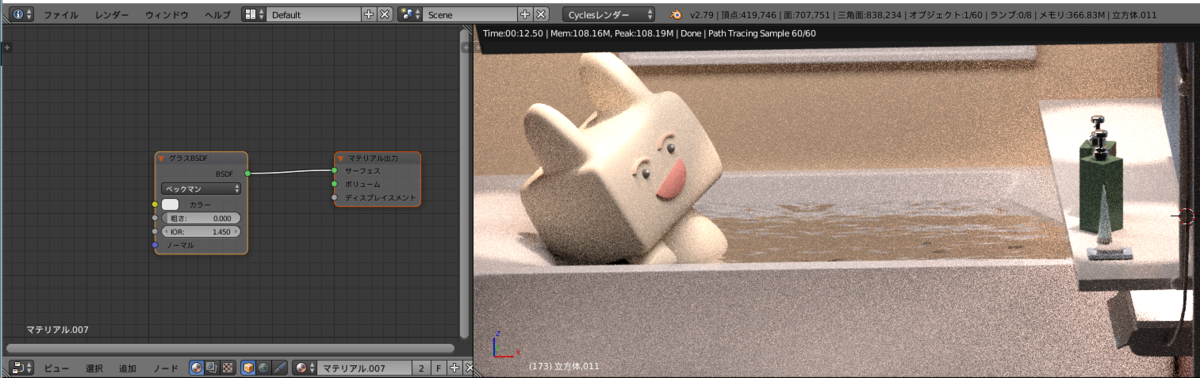
Task: Click material user count 2 button
Action: pos(421,369)
